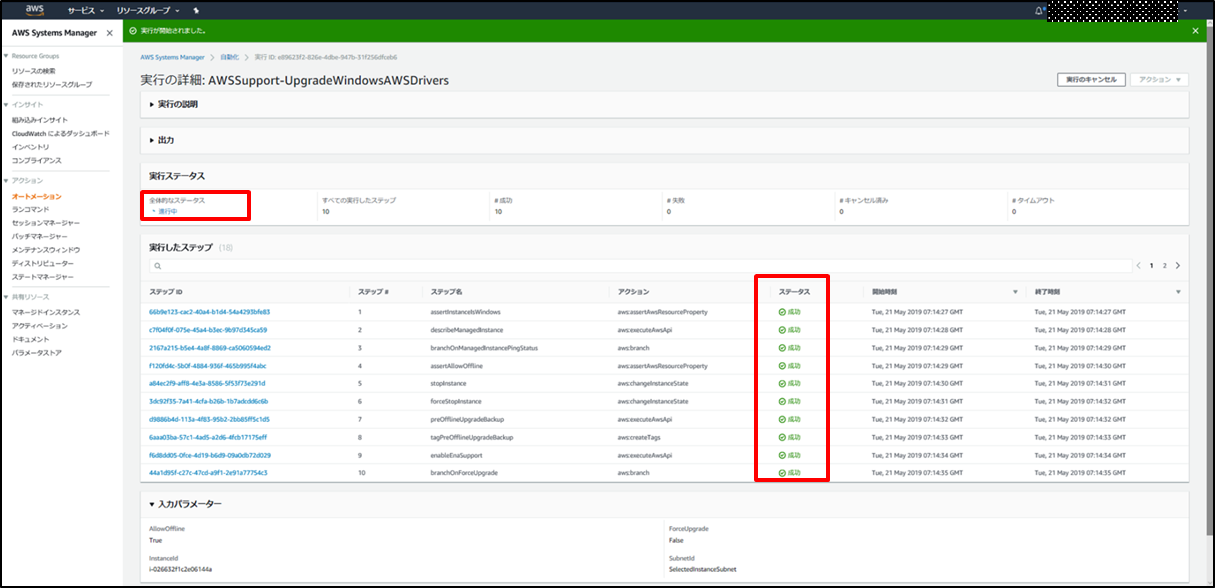Sort by 終了時刻 column arrow
1215x588 pixels.
tap(1179, 292)
